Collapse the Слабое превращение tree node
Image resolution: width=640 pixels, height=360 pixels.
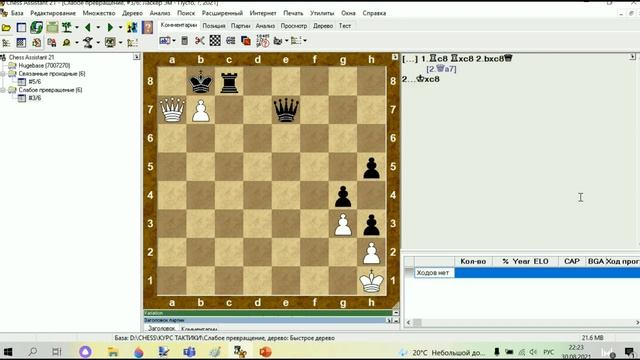3,90
